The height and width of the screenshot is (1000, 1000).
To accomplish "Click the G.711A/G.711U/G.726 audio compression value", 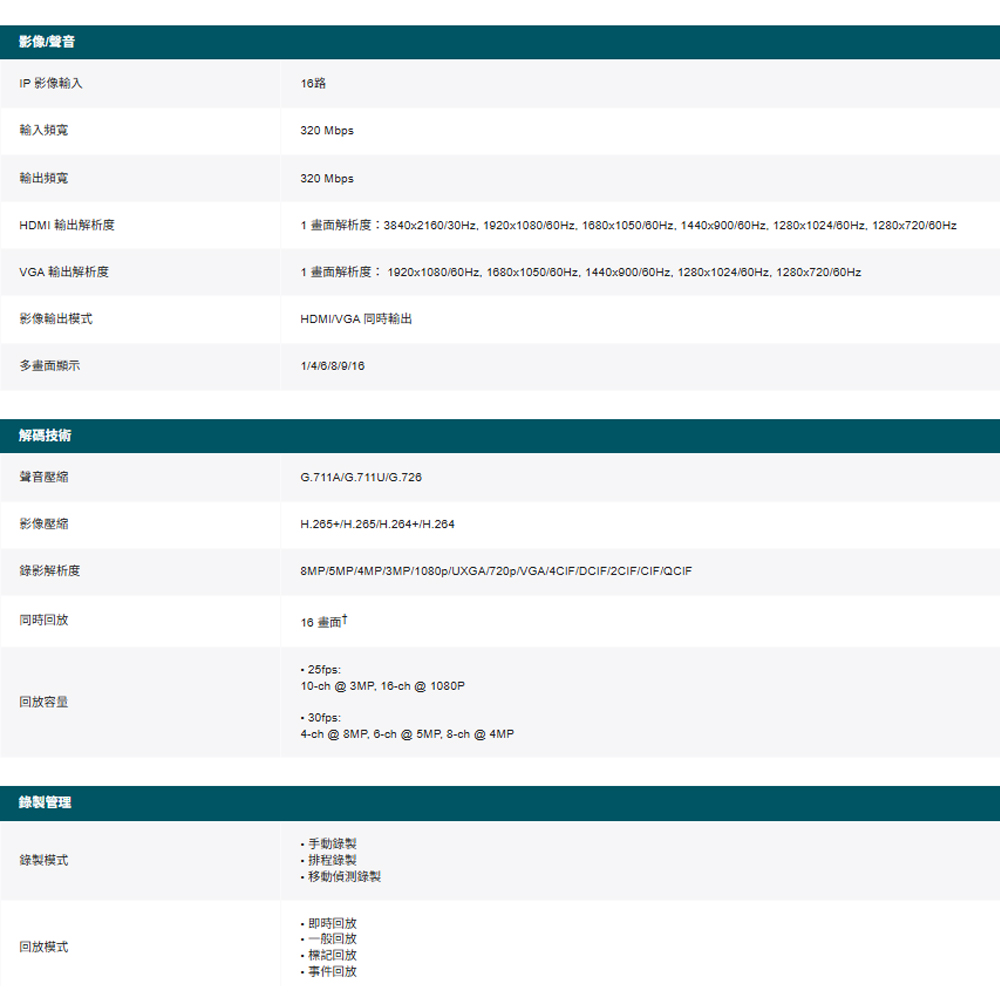I will pyautogui.click(x=361, y=478).
